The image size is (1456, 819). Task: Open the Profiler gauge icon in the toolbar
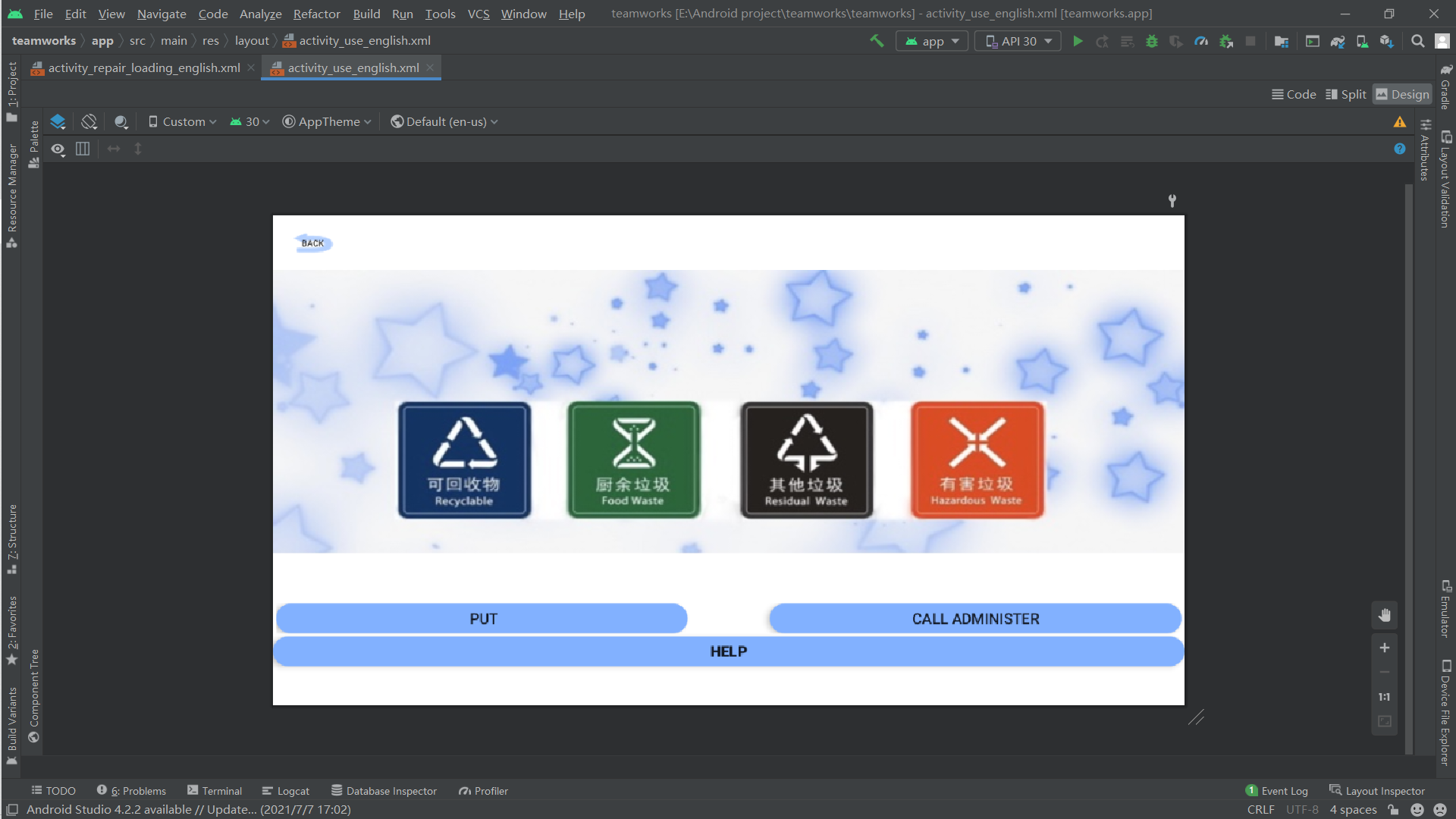point(1201,41)
